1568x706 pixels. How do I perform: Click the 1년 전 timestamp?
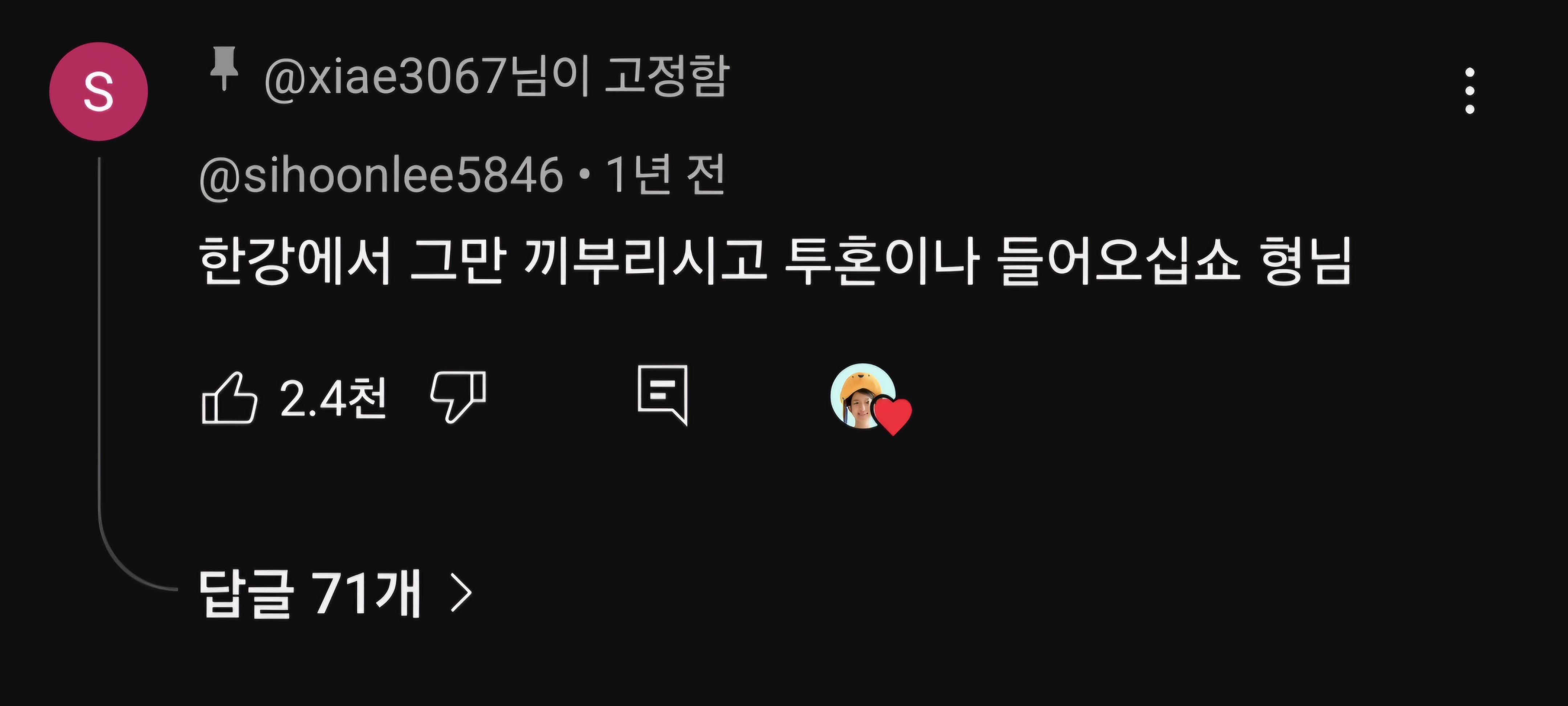pos(665,174)
